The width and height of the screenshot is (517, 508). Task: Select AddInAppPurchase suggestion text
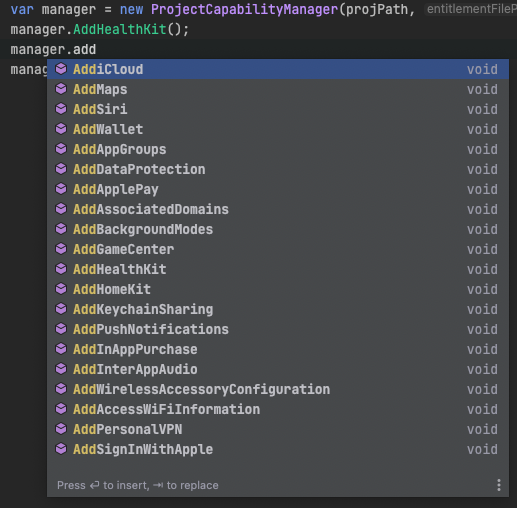pos(135,349)
